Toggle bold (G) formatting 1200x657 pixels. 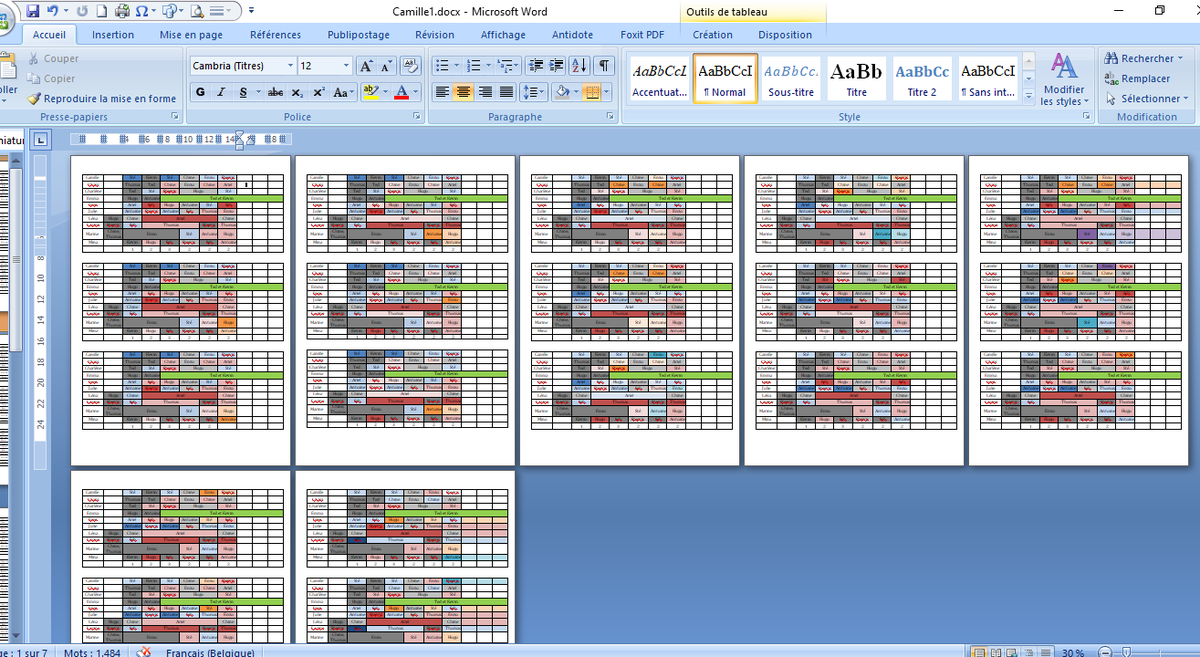(x=201, y=92)
